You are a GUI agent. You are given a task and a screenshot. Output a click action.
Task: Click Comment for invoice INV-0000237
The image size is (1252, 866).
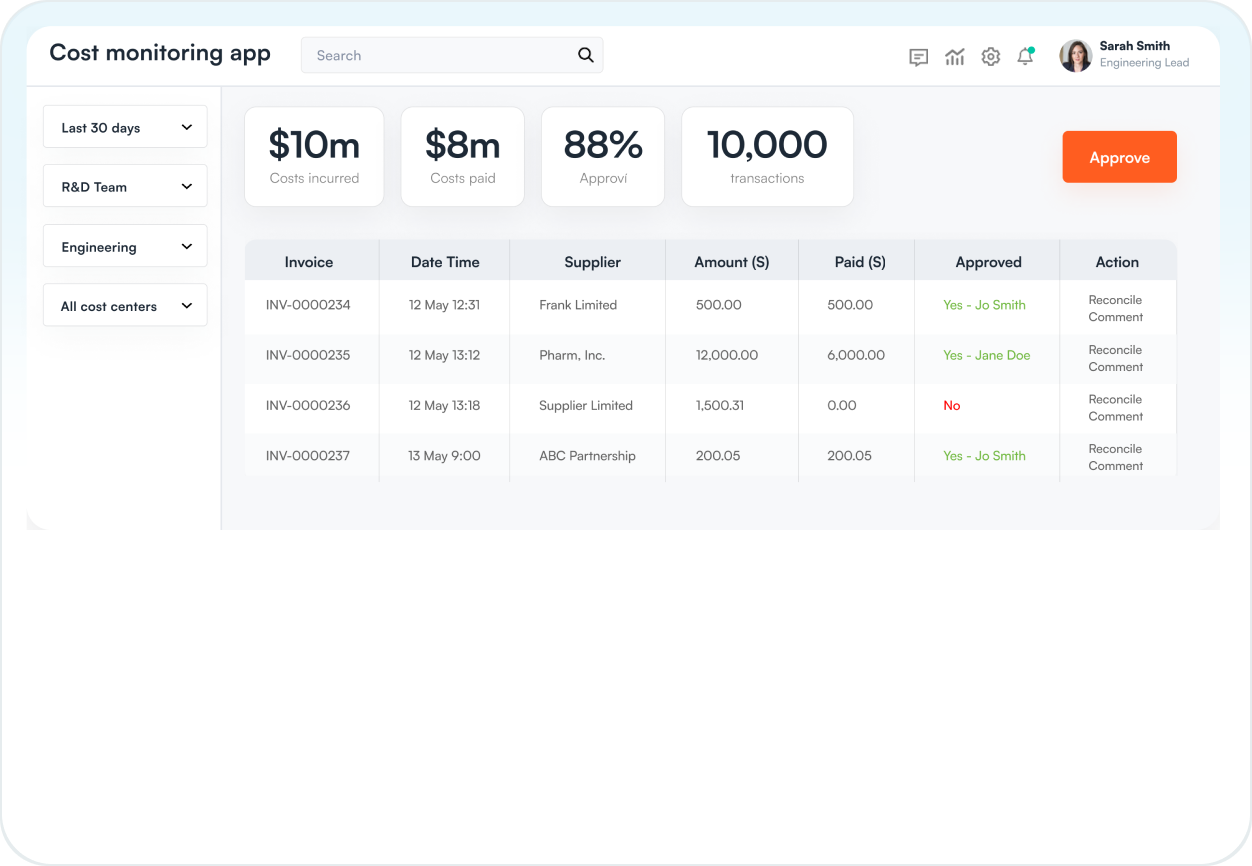click(x=1115, y=466)
